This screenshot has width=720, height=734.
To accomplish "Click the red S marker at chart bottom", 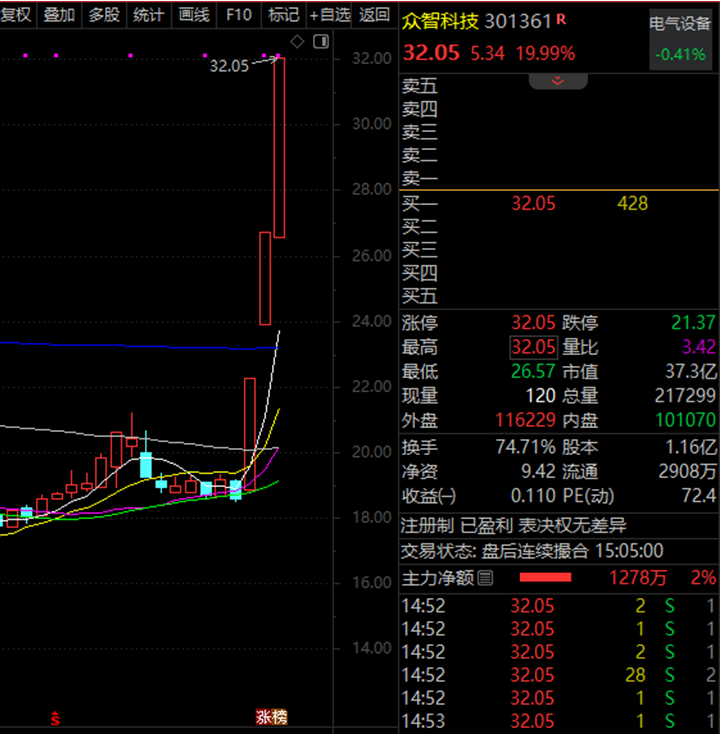I will [55, 718].
